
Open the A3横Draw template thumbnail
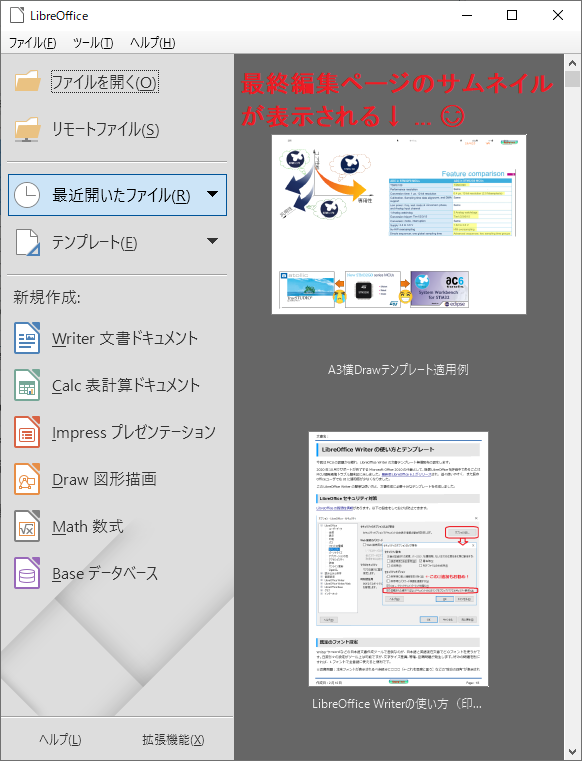399,224
